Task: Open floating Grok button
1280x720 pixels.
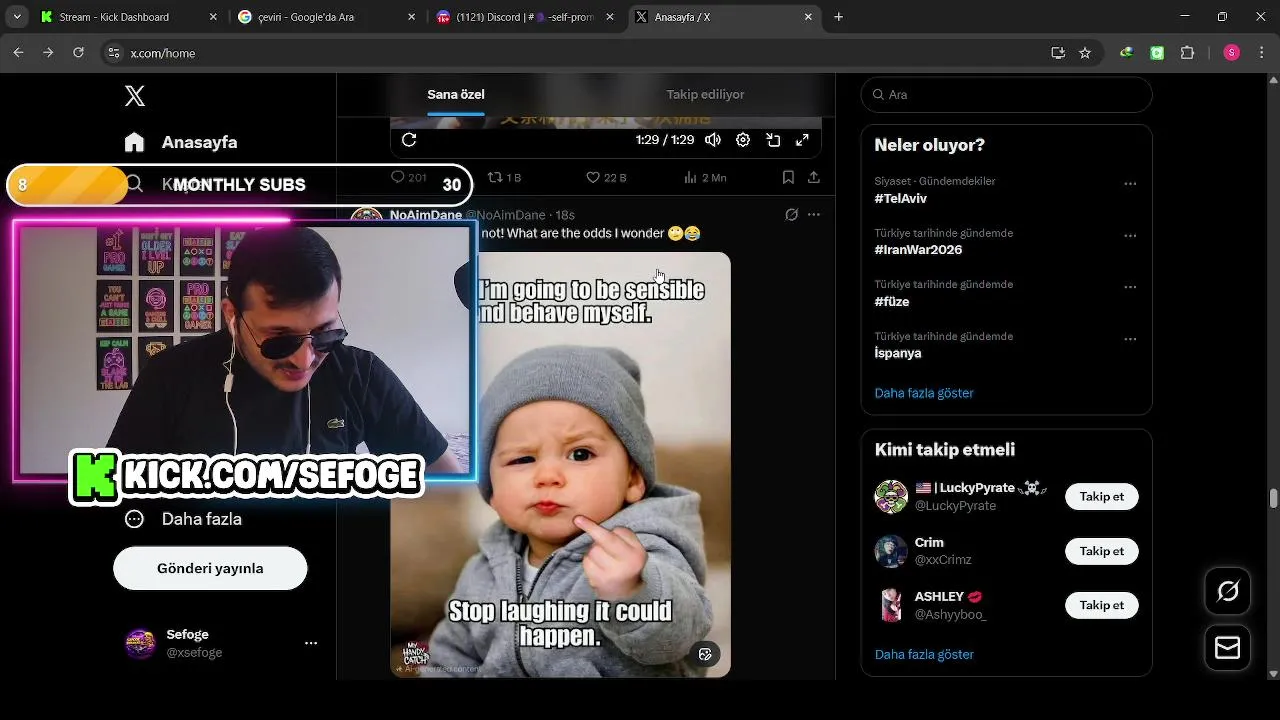Action: [1227, 592]
